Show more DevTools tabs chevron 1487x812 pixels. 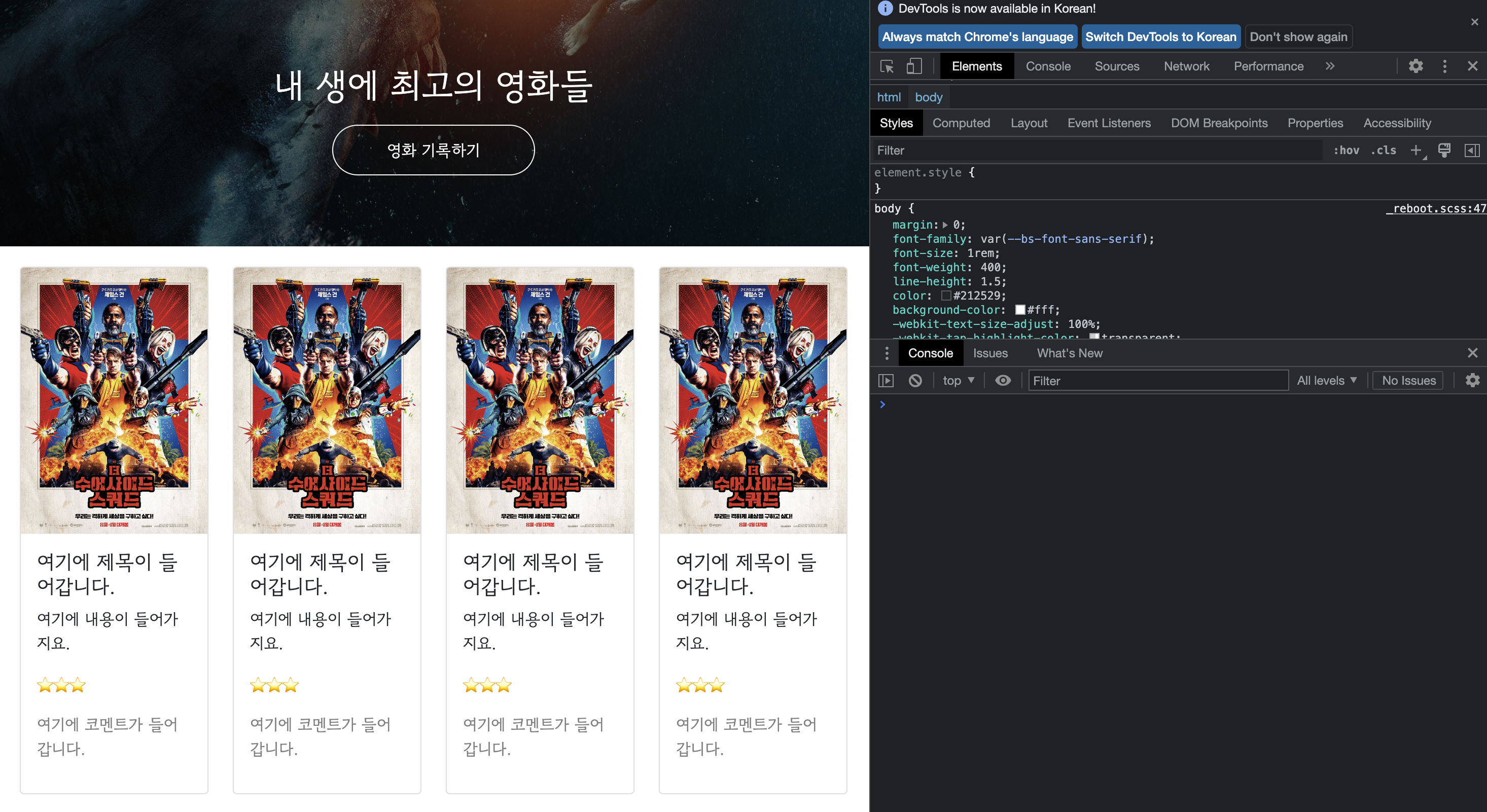[1330, 66]
